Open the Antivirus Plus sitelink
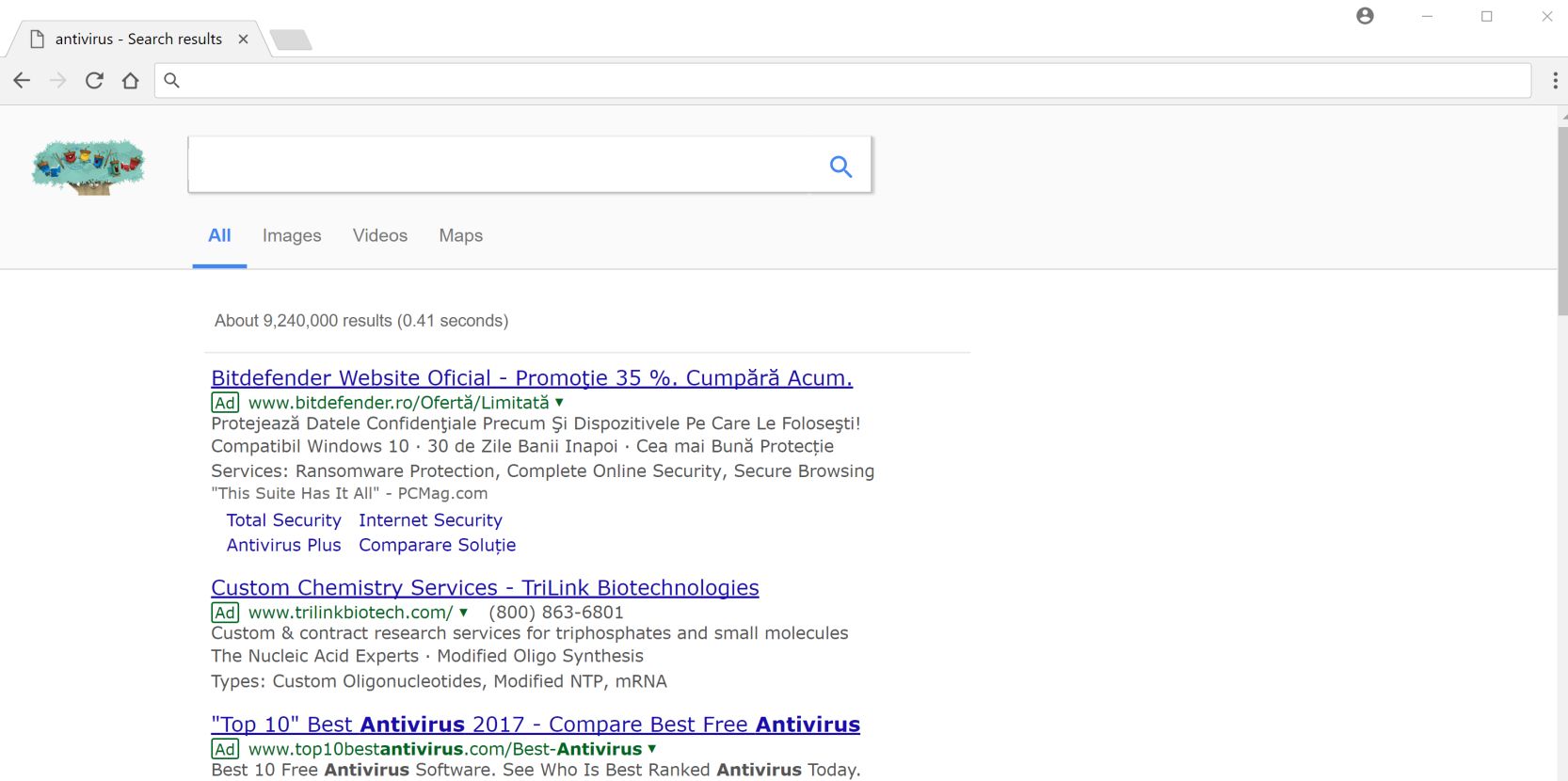Image resolution: width=1568 pixels, height=781 pixels. coord(283,545)
